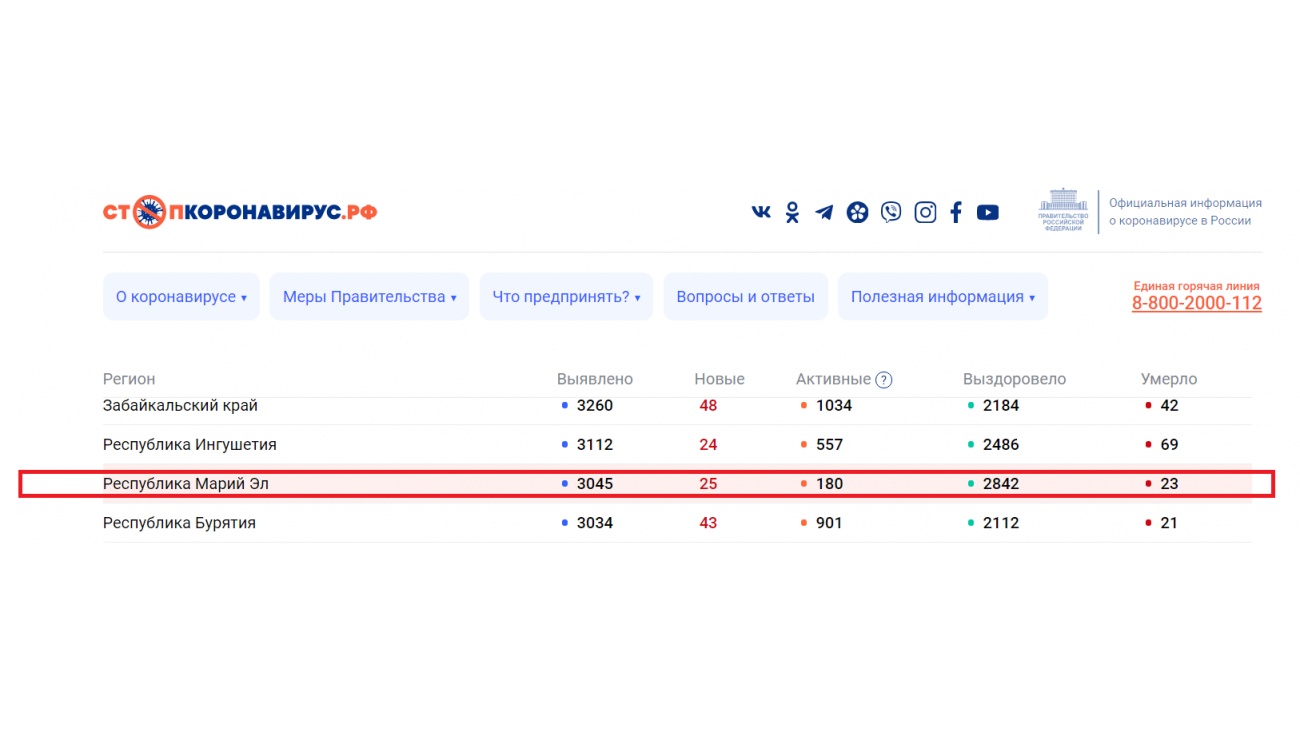Screen dimensions: 1300x733
Task: Open the Telegram channel icon
Action: tap(824, 212)
